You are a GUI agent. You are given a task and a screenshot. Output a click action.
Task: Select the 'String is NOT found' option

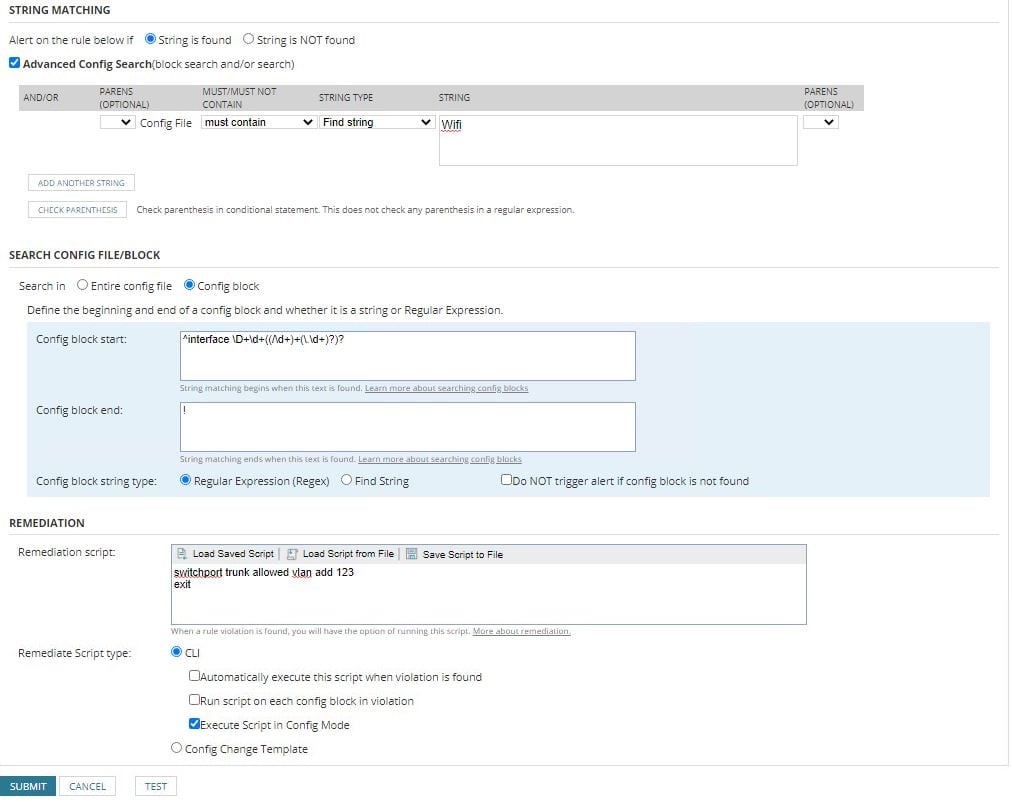coord(248,39)
